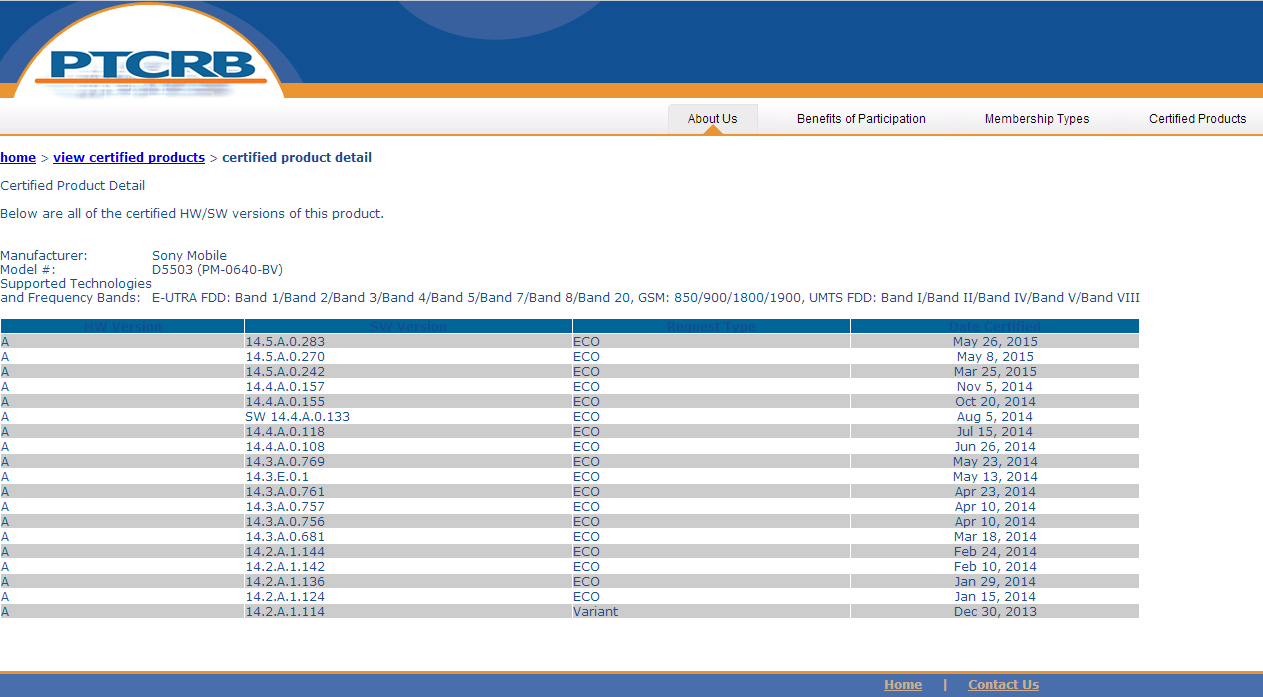Select the May 23, 2014 certification date
Screen dimensions: 1263x697
point(995,462)
